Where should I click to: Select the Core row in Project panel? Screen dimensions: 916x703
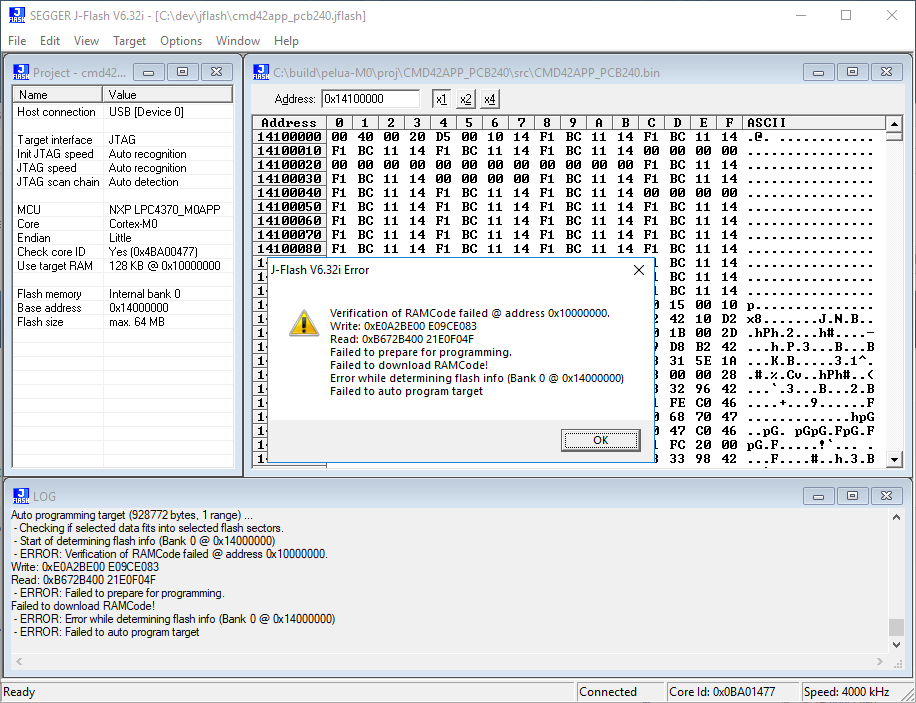point(123,224)
